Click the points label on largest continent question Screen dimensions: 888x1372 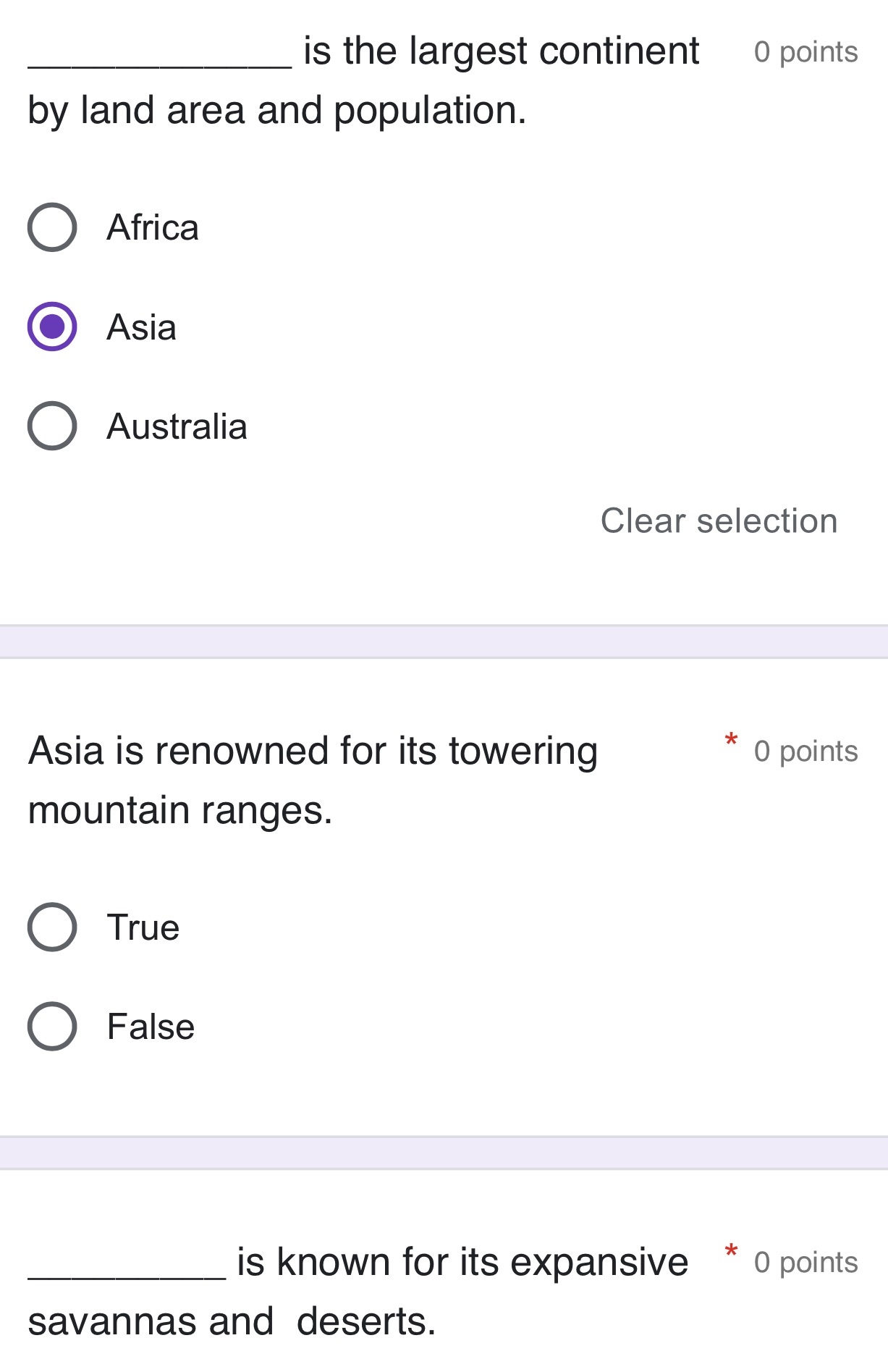tap(805, 52)
